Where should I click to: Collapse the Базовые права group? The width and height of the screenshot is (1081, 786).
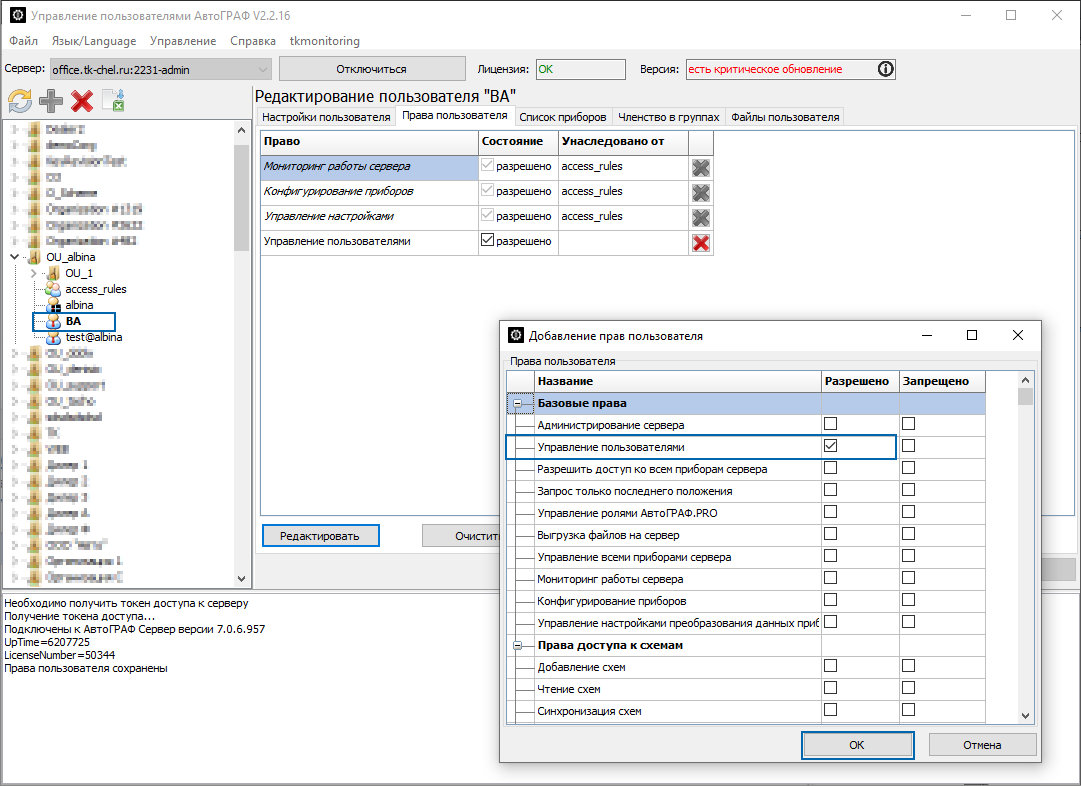tap(518, 403)
